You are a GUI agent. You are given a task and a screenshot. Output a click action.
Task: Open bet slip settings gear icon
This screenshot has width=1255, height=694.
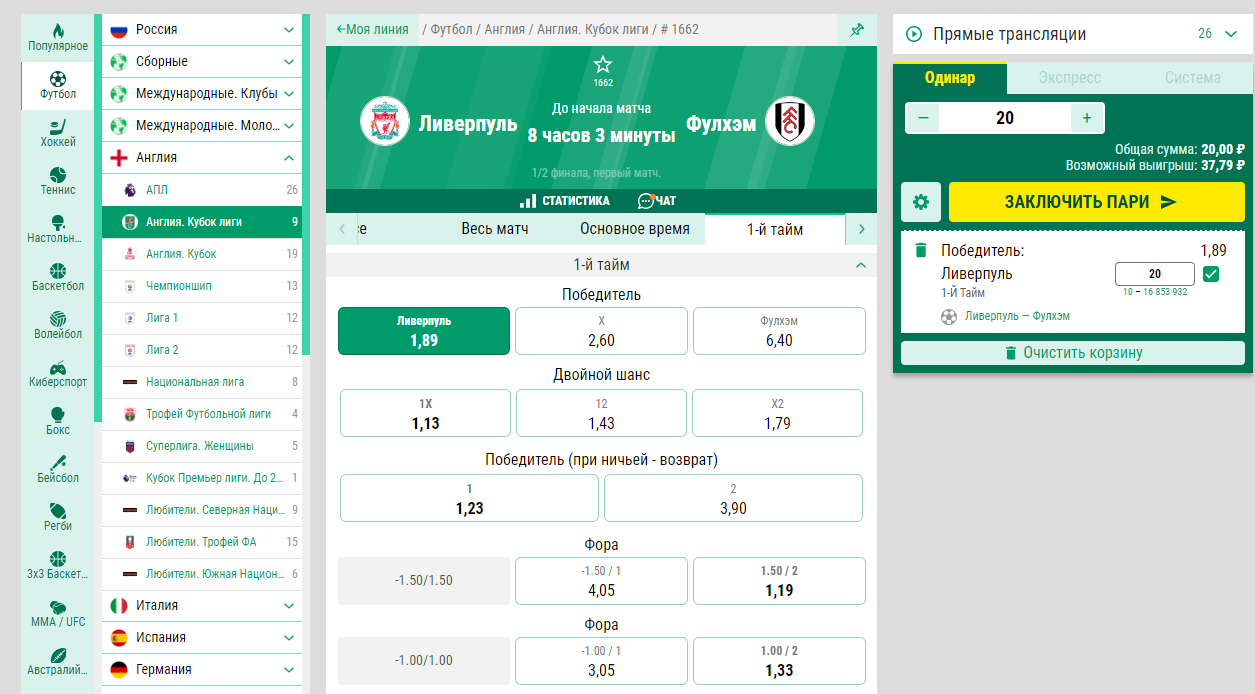tap(921, 202)
